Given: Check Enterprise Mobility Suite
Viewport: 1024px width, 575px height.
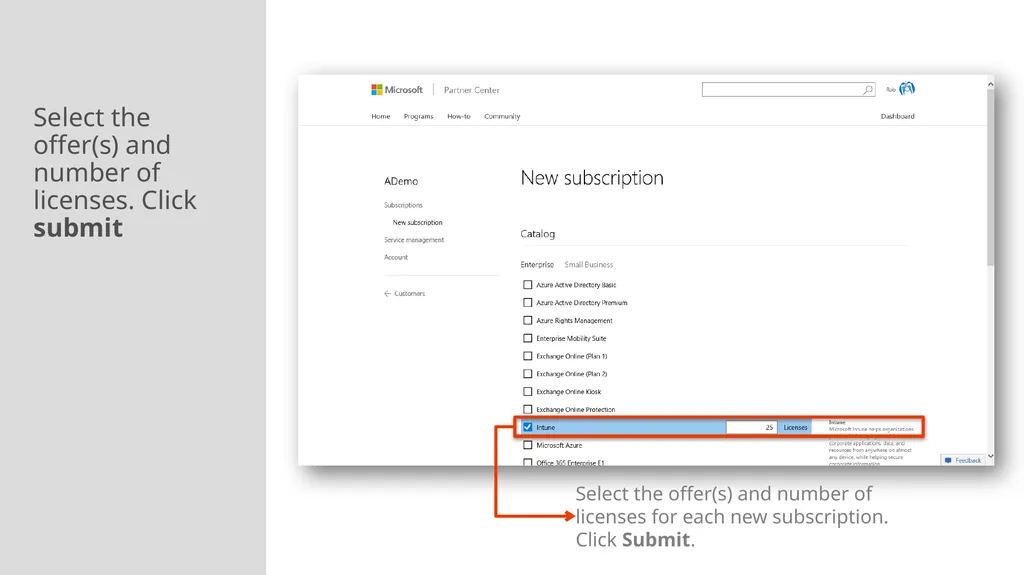Looking at the screenshot, I should pyautogui.click(x=528, y=338).
